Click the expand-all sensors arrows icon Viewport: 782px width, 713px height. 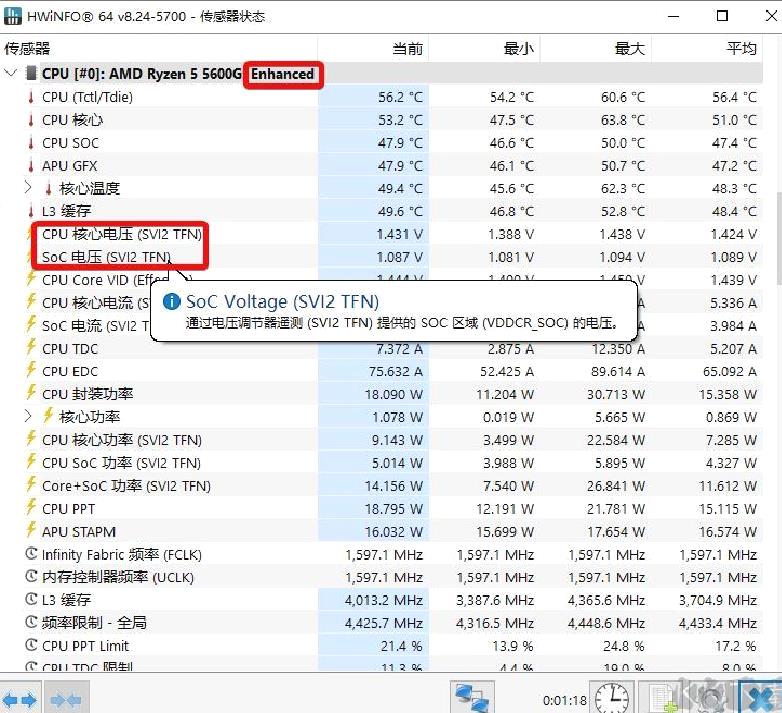tap(20, 700)
